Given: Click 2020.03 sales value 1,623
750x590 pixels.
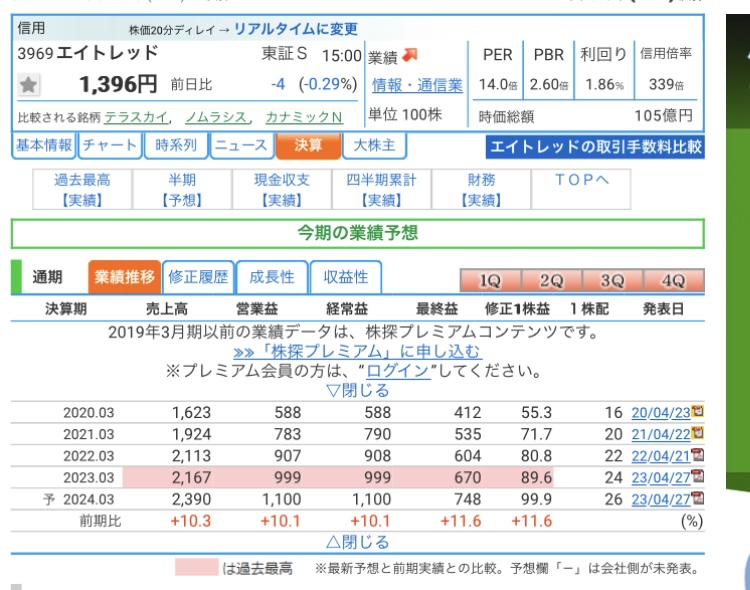Looking at the screenshot, I should (191, 412).
